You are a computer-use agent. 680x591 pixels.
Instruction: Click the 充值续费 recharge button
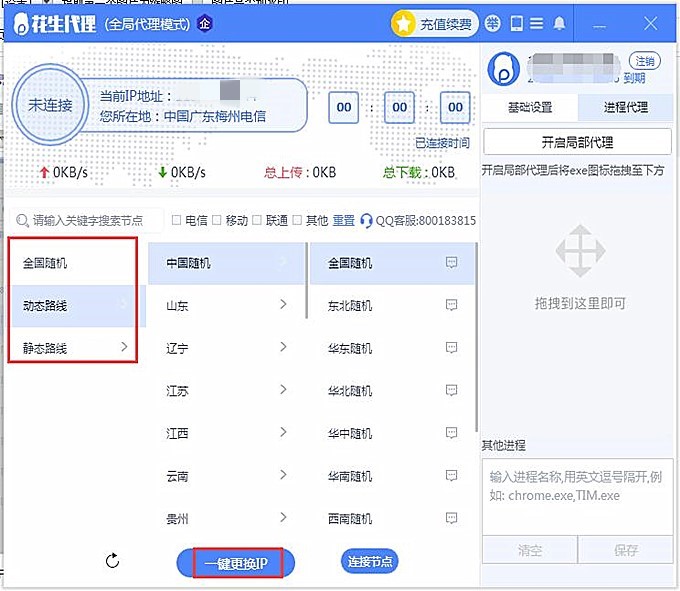[x=434, y=24]
